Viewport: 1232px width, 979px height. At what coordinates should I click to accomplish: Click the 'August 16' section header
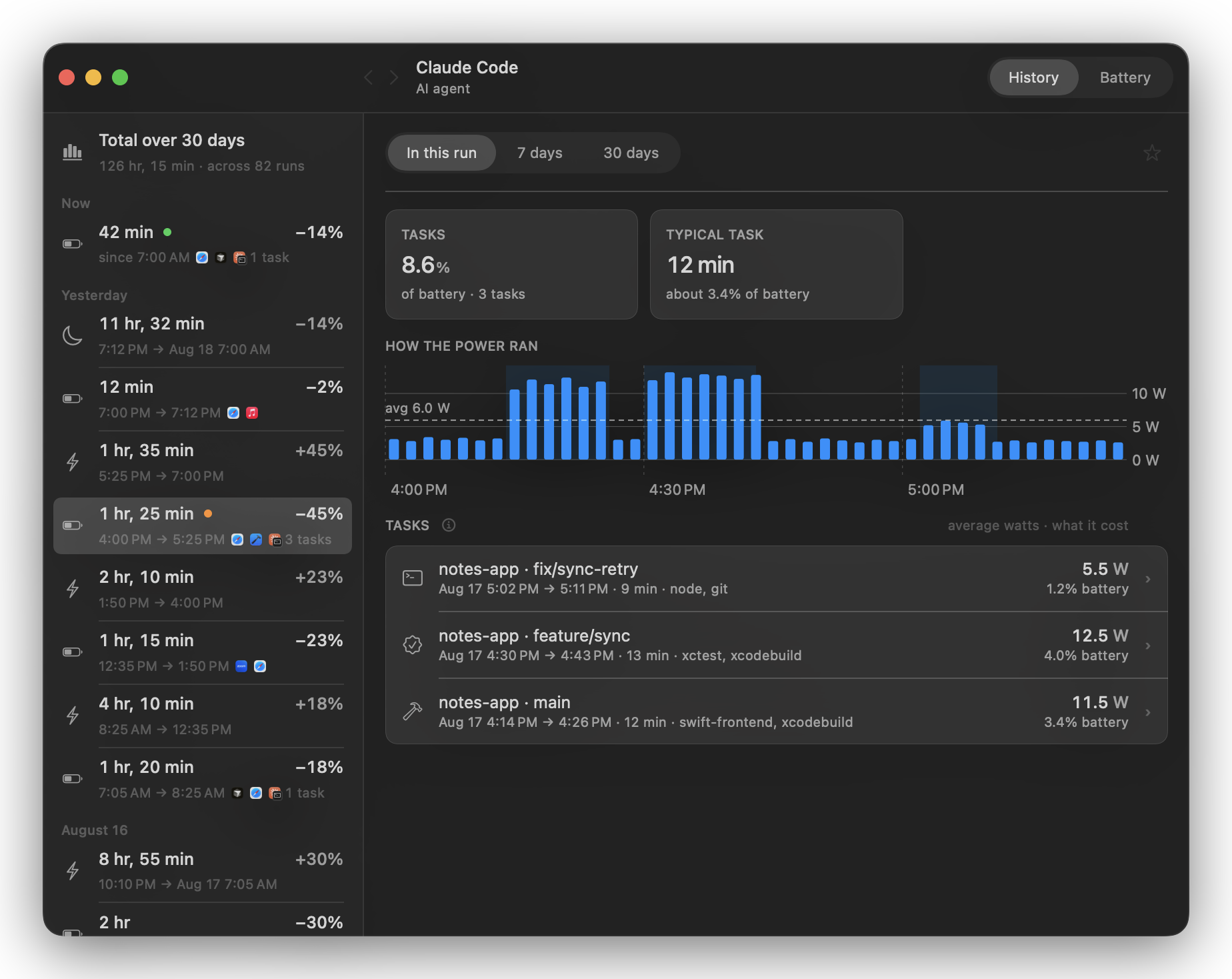click(94, 830)
